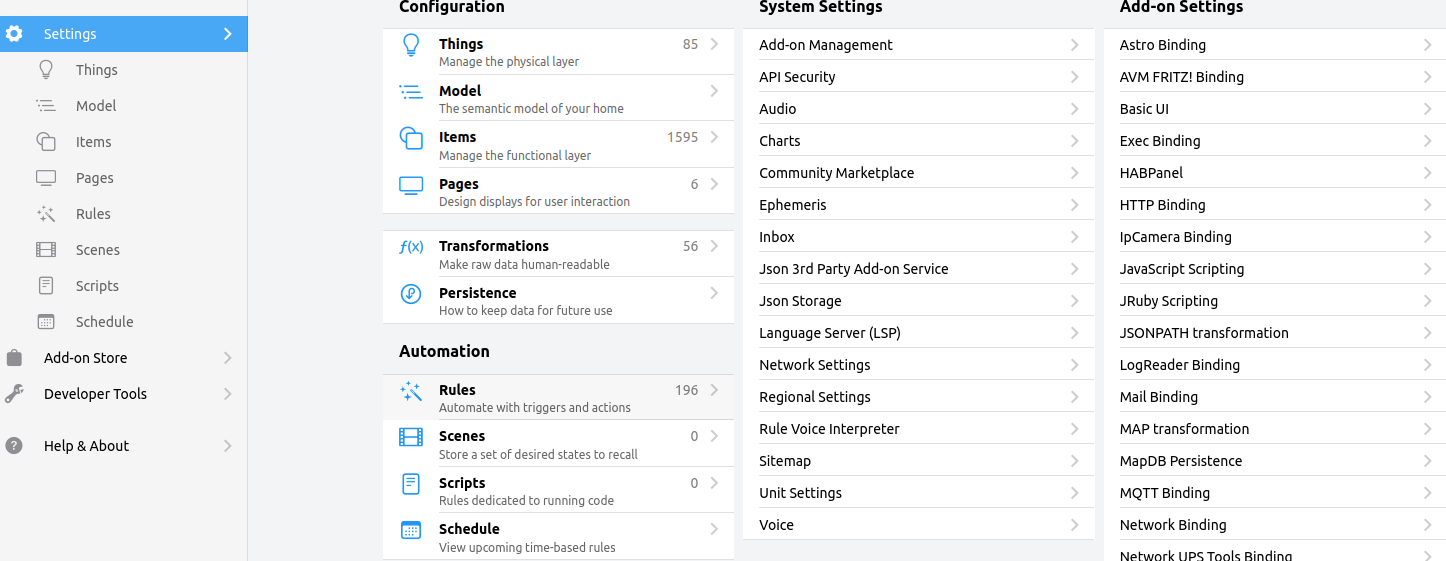The height and width of the screenshot is (561, 1446).
Task: Click the Settings gear icon in sidebar
Action: (x=14, y=34)
